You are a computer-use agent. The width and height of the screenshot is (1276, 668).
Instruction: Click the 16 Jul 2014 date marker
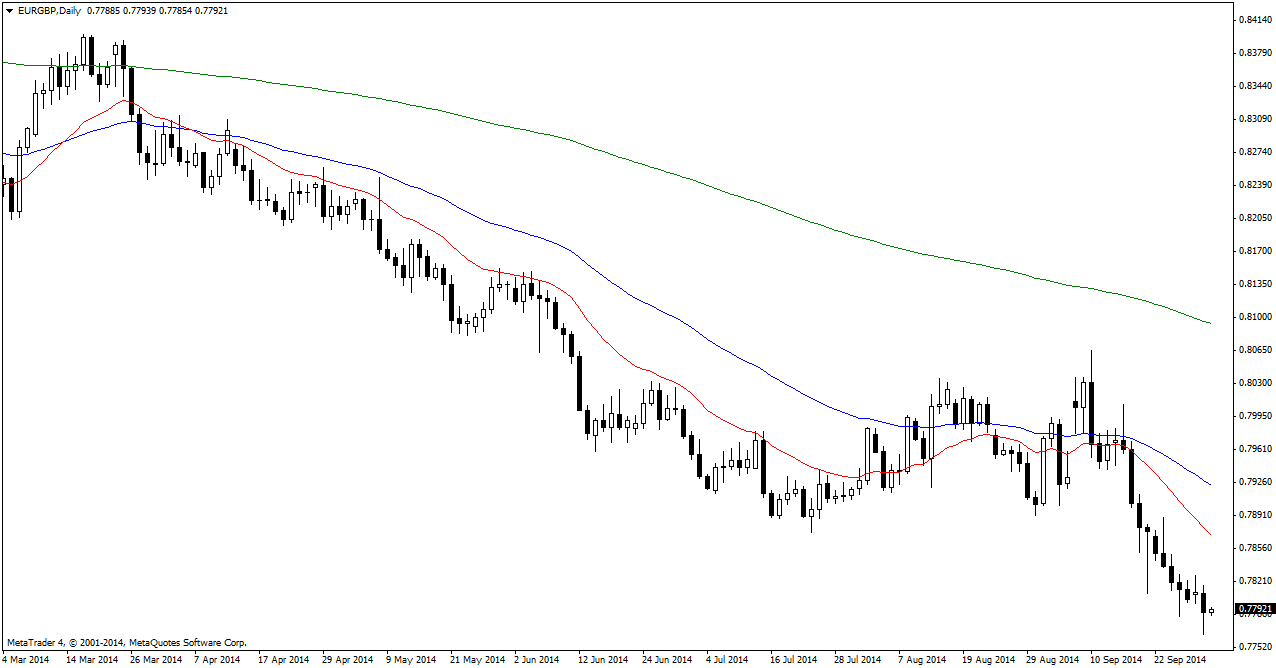[x=793, y=660]
